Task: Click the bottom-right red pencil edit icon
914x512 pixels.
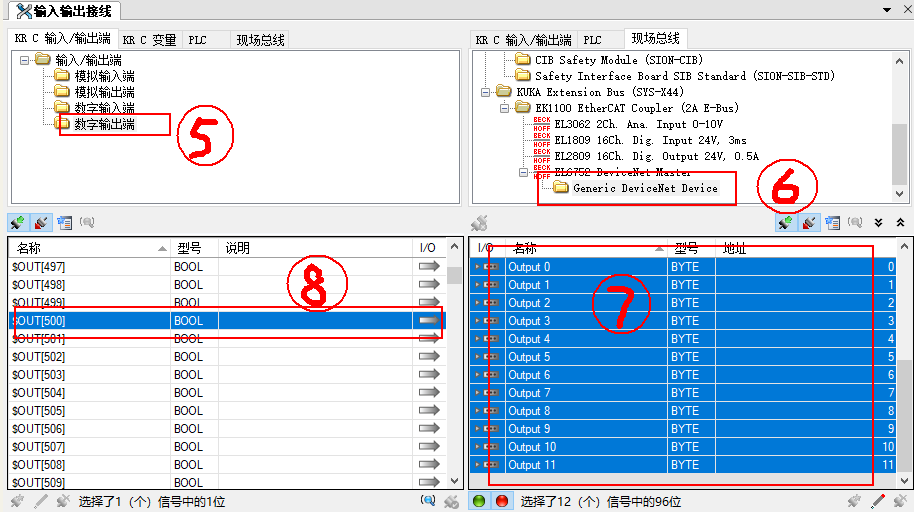Action: click(x=878, y=501)
